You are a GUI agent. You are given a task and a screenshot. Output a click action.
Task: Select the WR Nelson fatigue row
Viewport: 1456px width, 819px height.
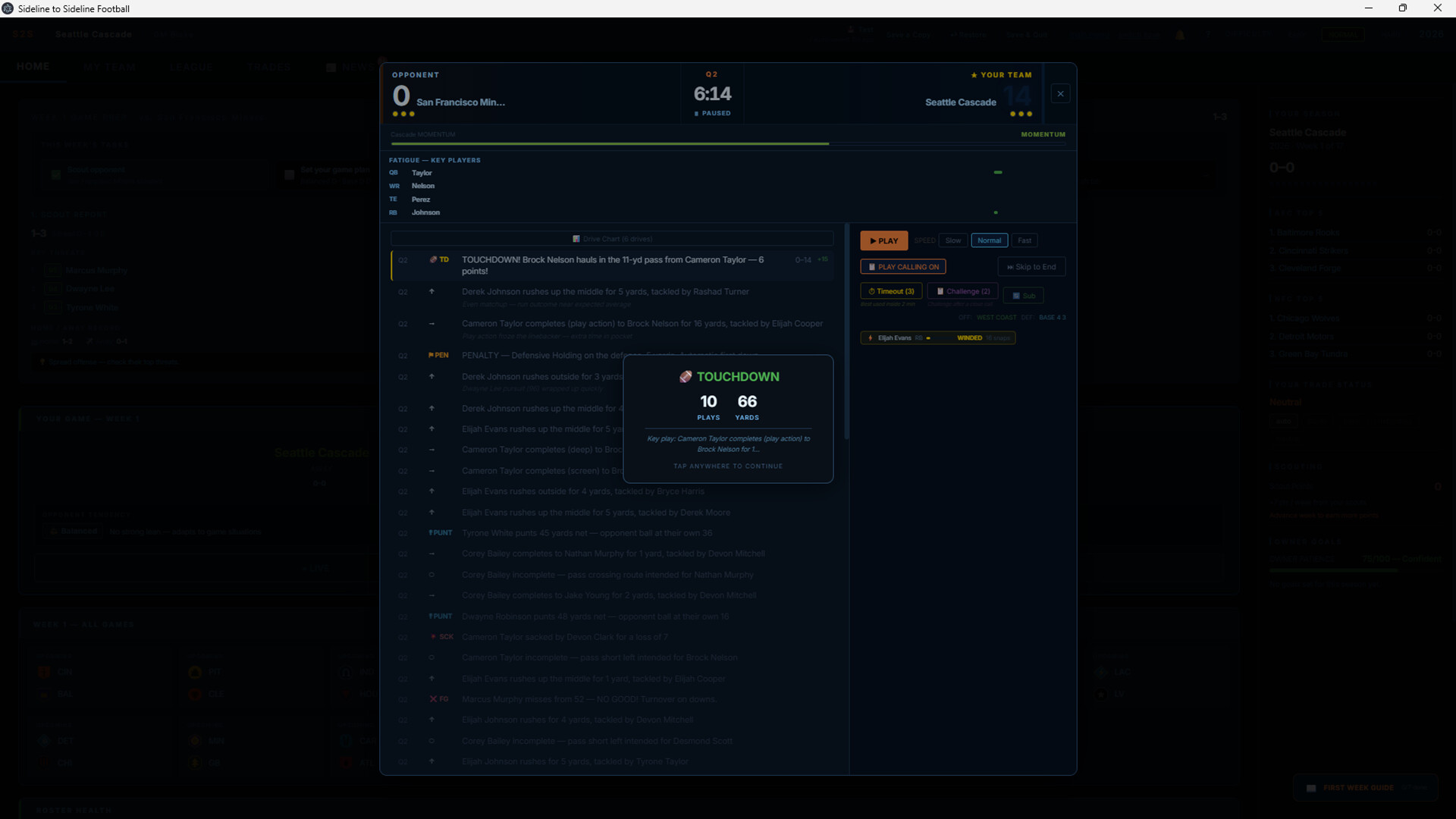tap(728, 186)
